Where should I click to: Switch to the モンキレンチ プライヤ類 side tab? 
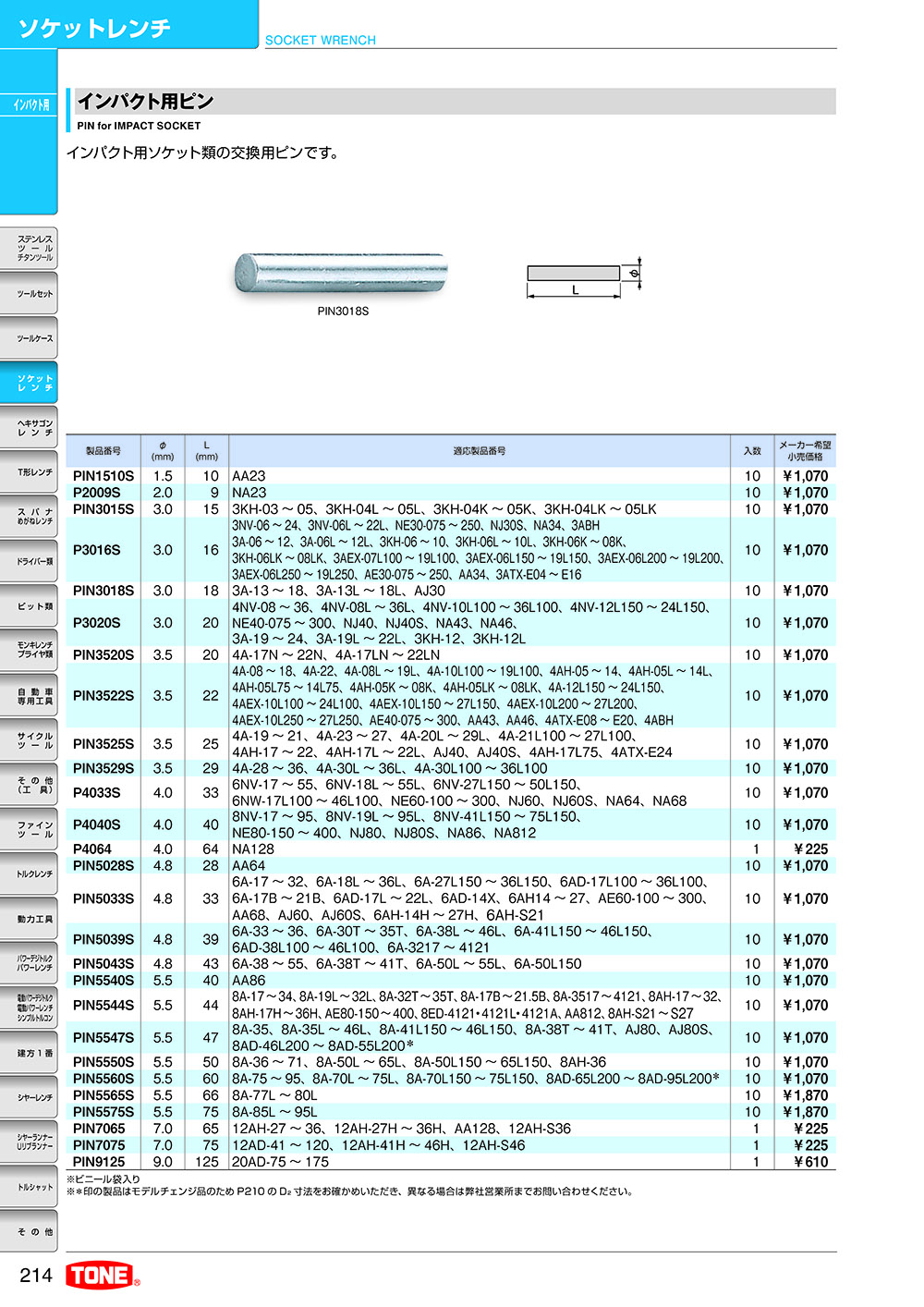coord(30,650)
